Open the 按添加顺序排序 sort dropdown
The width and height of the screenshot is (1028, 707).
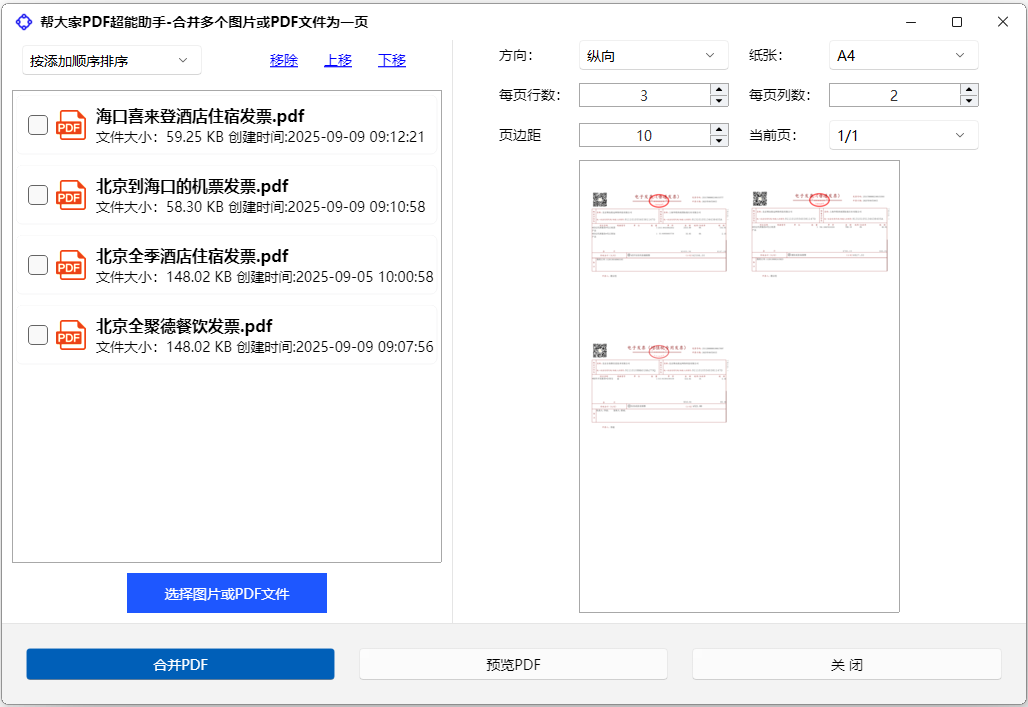point(111,61)
